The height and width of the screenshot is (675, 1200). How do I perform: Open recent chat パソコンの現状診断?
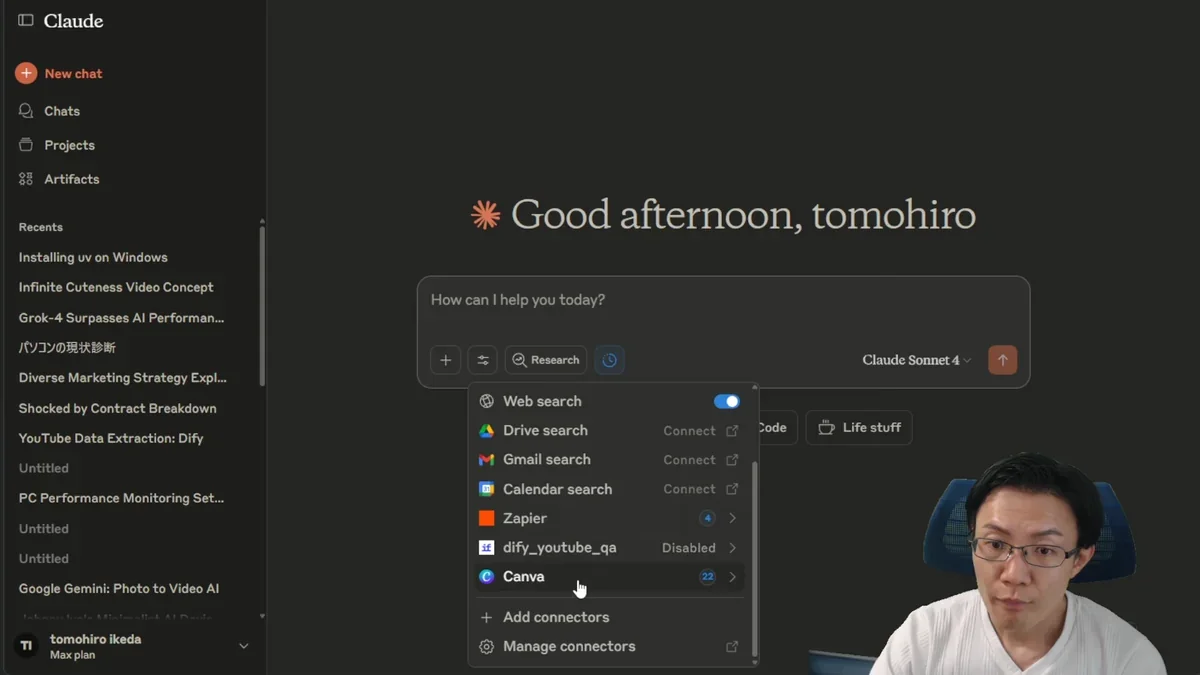pos(67,348)
